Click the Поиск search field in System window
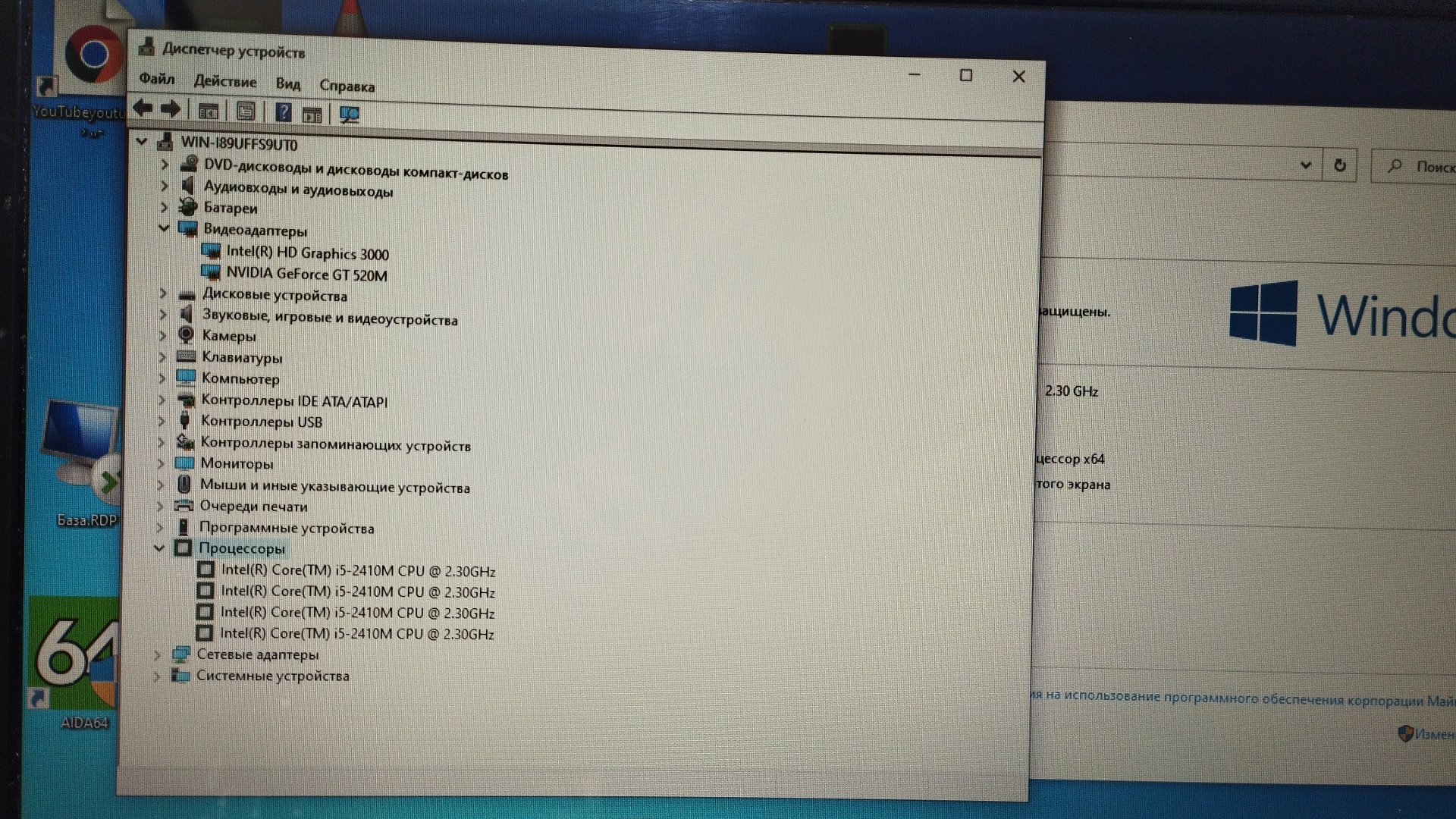The width and height of the screenshot is (1456, 819). (x=1415, y=166)
